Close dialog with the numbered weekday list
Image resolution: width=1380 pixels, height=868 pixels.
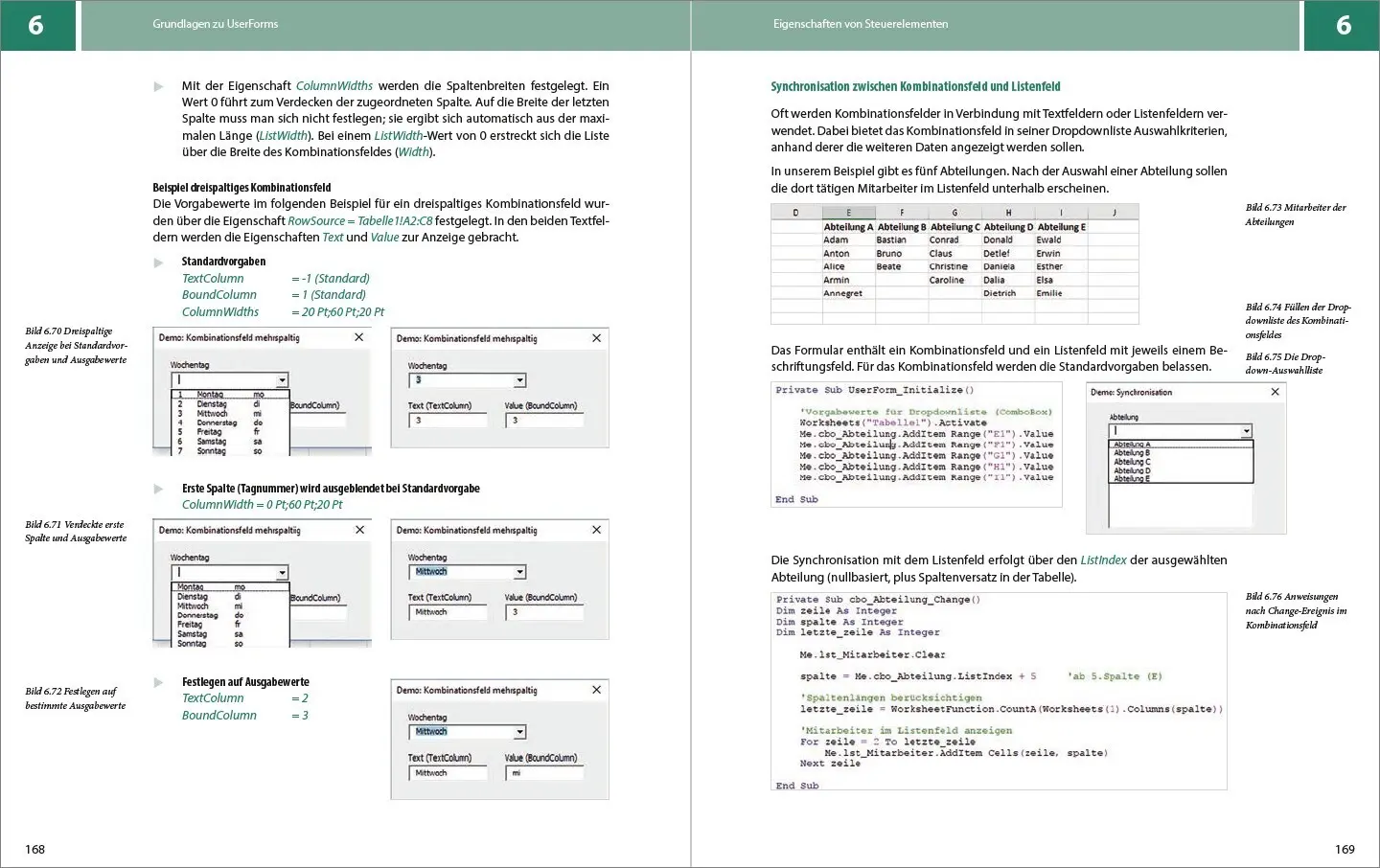tap(359, 337)
